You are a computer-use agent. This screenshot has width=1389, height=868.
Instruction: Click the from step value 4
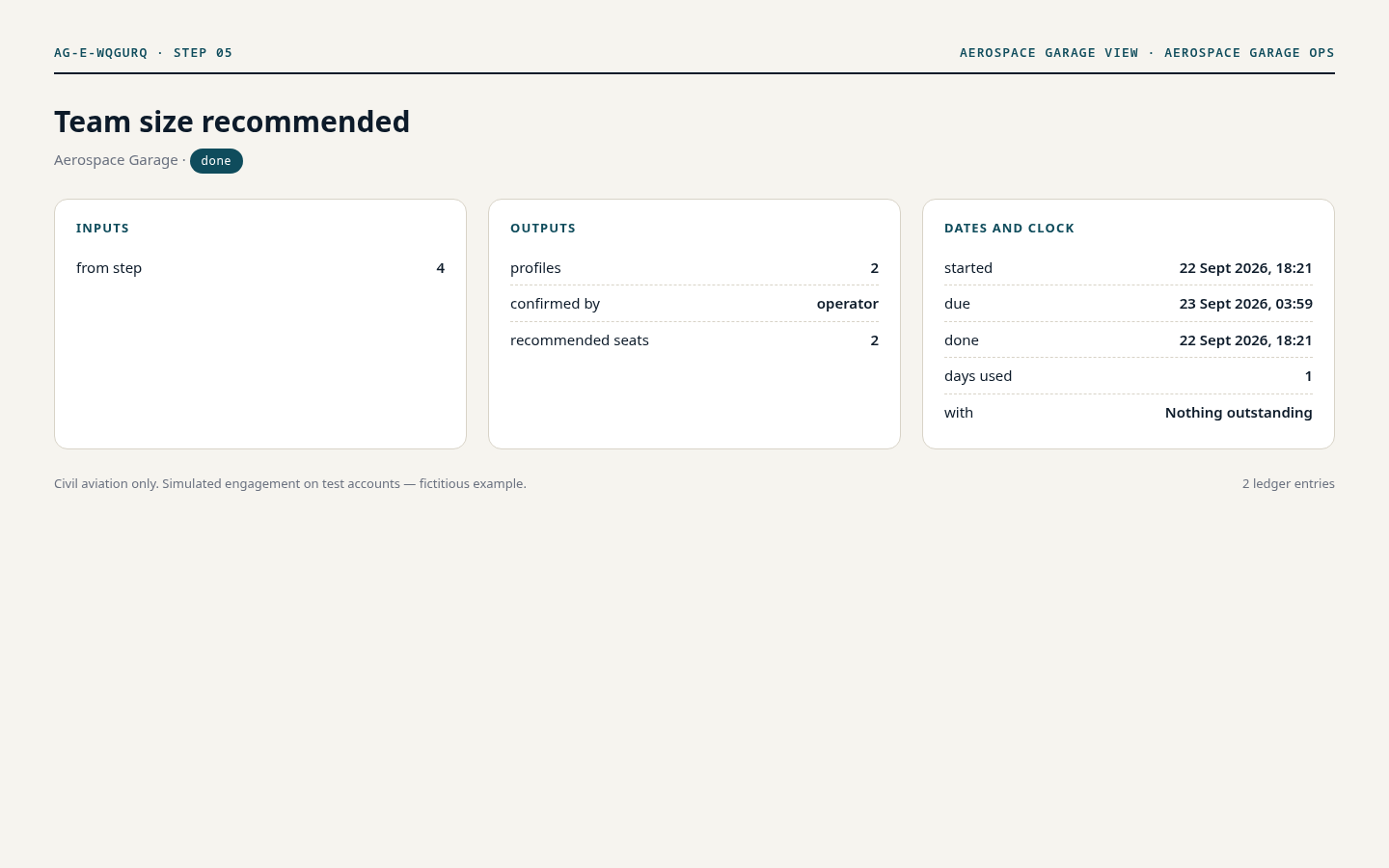tap(440, 268)
